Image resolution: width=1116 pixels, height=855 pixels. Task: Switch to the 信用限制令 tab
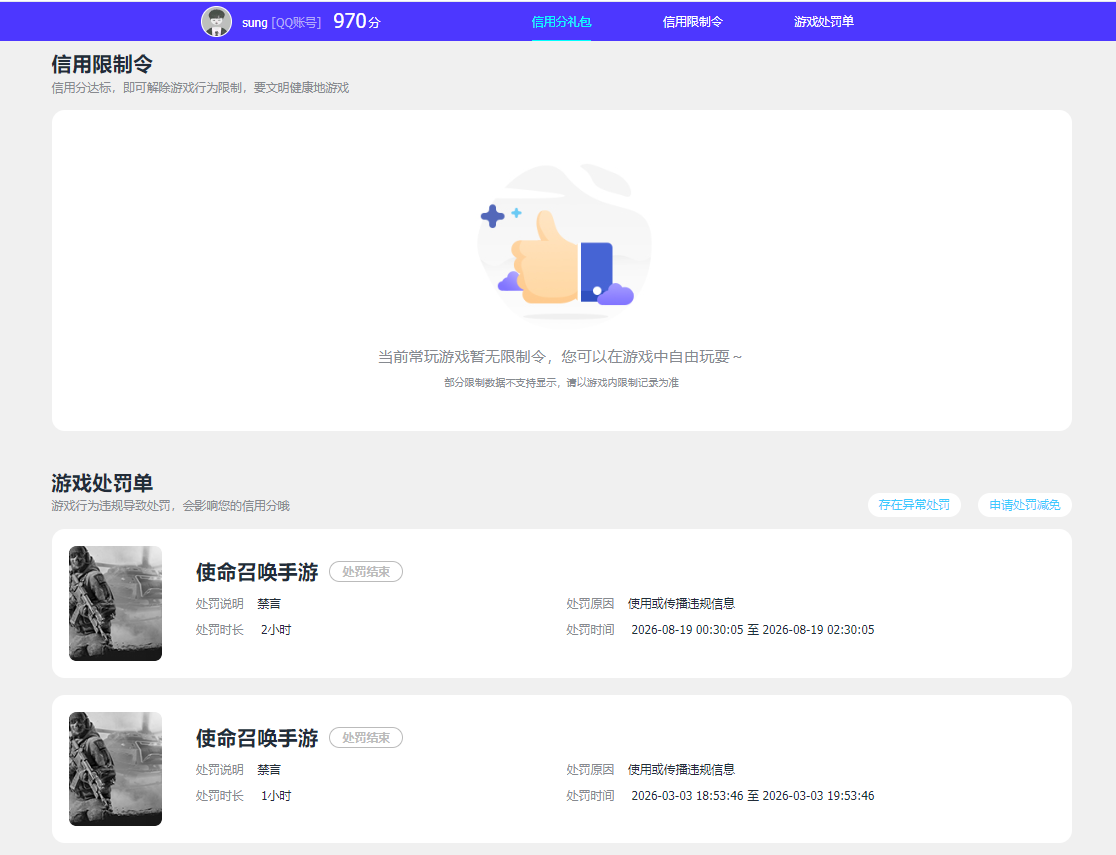point(693,22)
